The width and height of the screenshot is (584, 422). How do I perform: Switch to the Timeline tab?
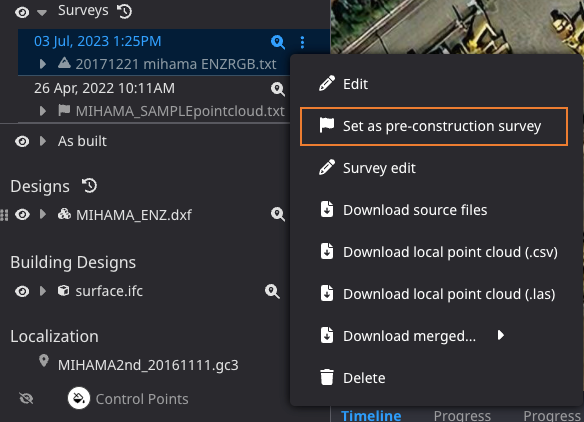coord(371,415)
